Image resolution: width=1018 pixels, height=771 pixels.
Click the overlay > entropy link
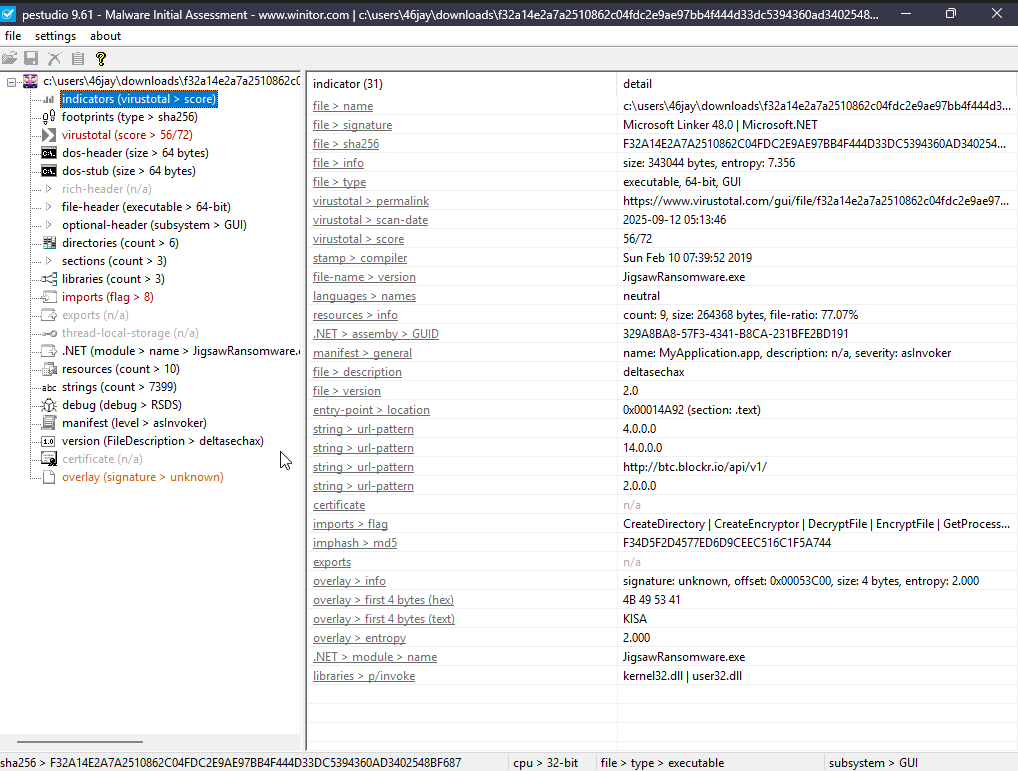[x=359, y=638]
